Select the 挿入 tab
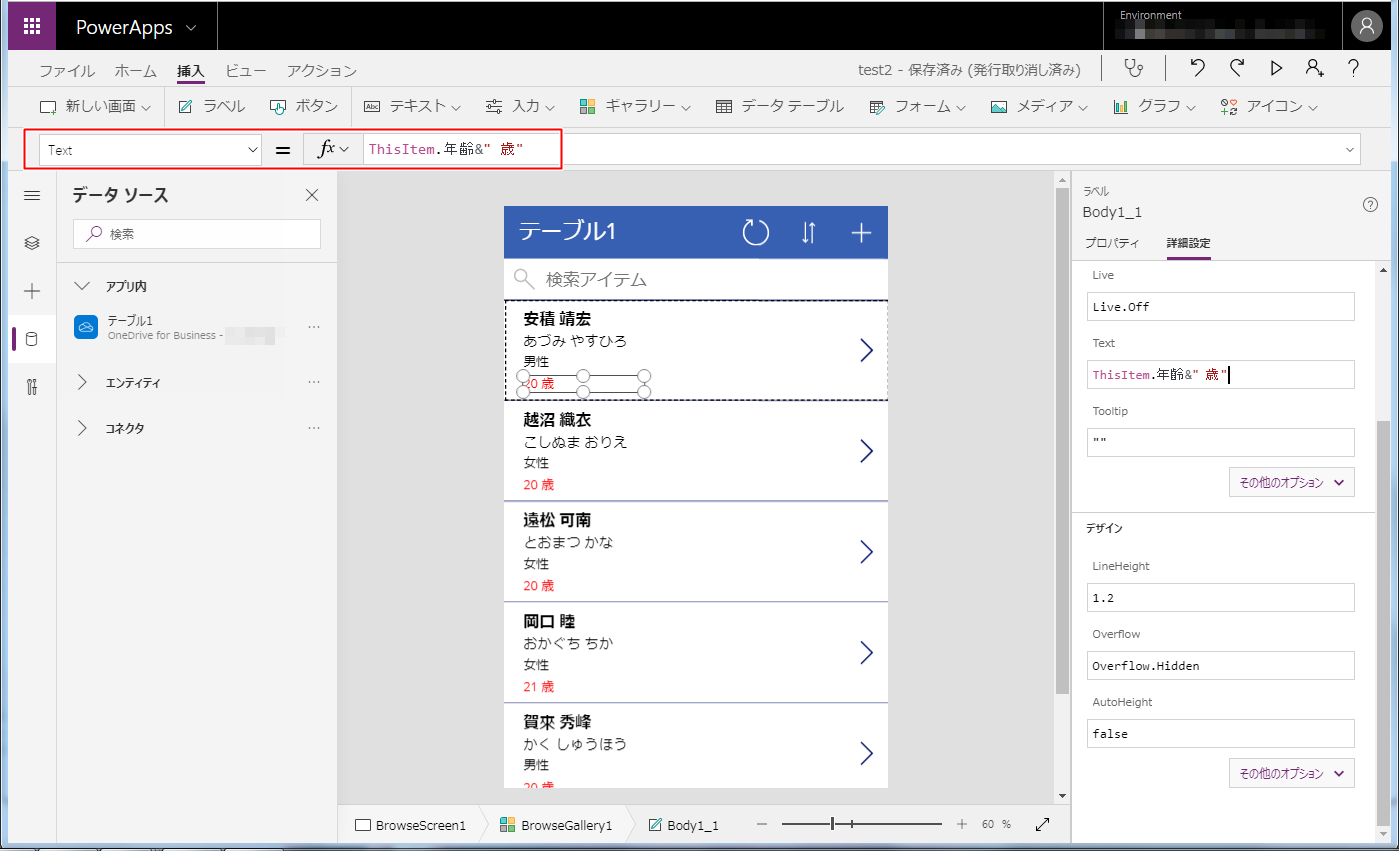 (x=190, y=71)
